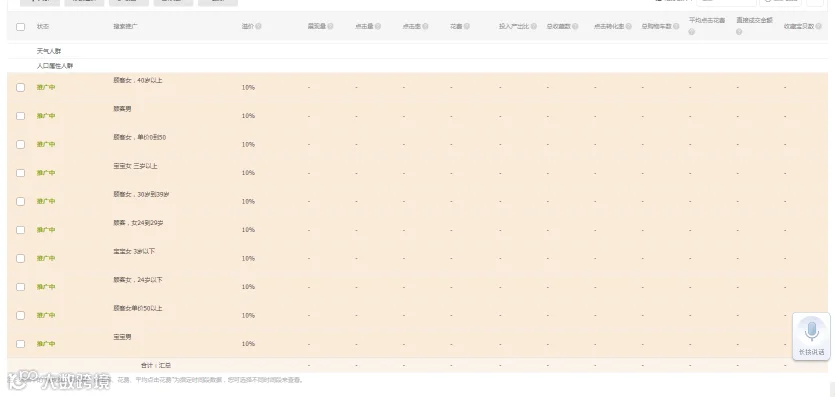Click audience name 宝宝女 三岁以上
This screenshot has height=397, width=835.
point(135,166)
